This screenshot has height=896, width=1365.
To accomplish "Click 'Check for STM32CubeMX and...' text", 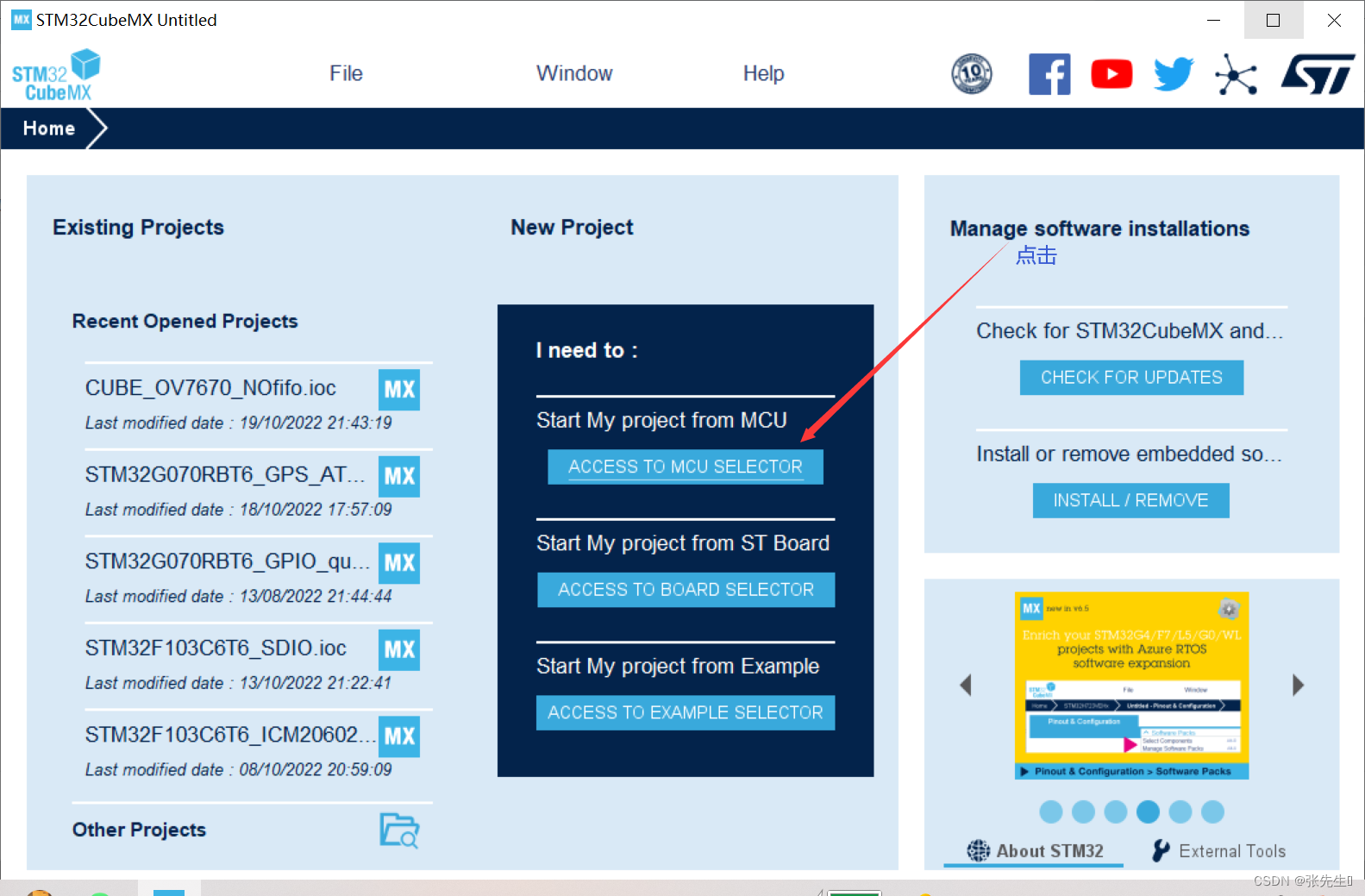I will pyautogui.click(x=1130, y=331).
